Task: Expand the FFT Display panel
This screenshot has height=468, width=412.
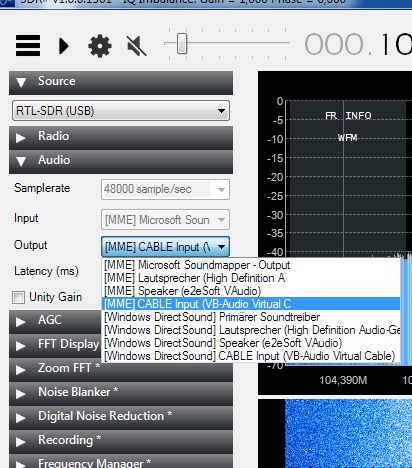Action: (x=55, y=345)
